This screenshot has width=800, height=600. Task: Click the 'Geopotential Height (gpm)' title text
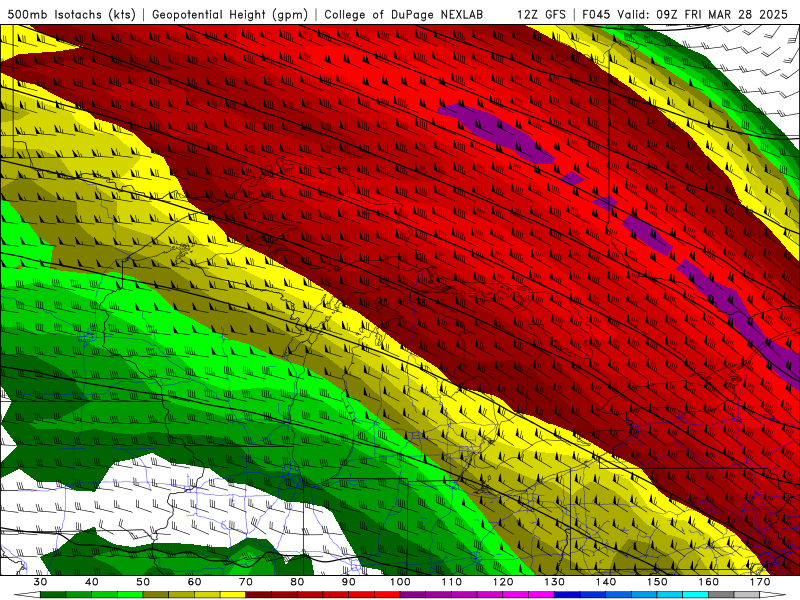point(230,14)
